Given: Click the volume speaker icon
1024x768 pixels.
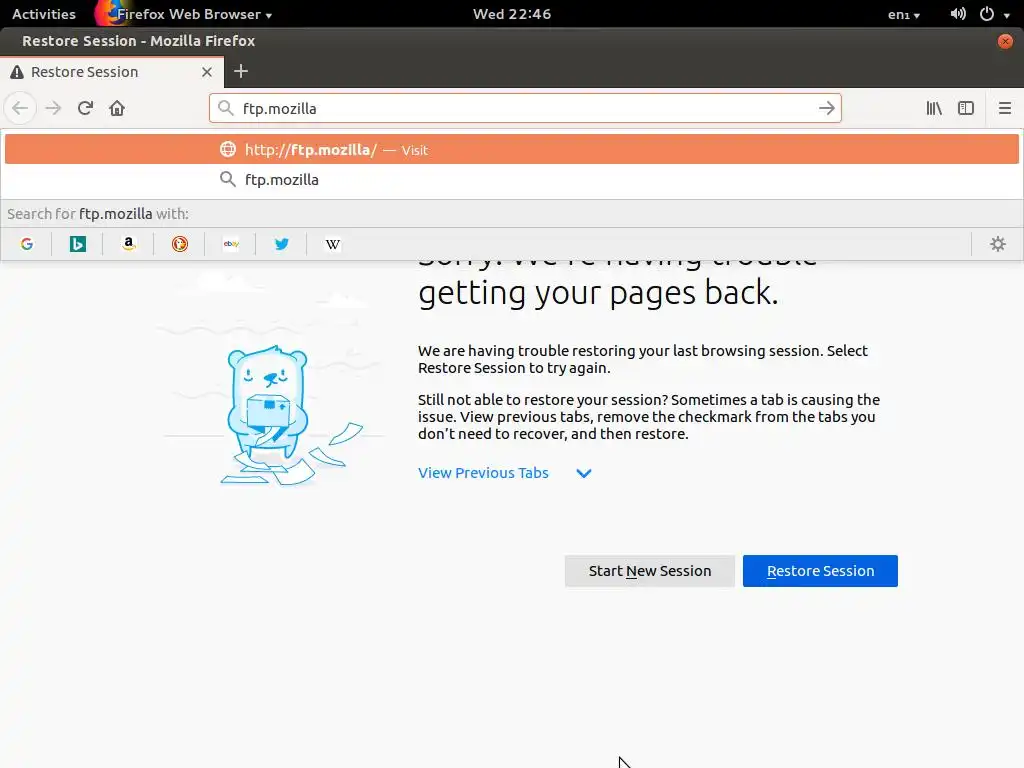Looking at the screenshot, I should pos(958,14).
